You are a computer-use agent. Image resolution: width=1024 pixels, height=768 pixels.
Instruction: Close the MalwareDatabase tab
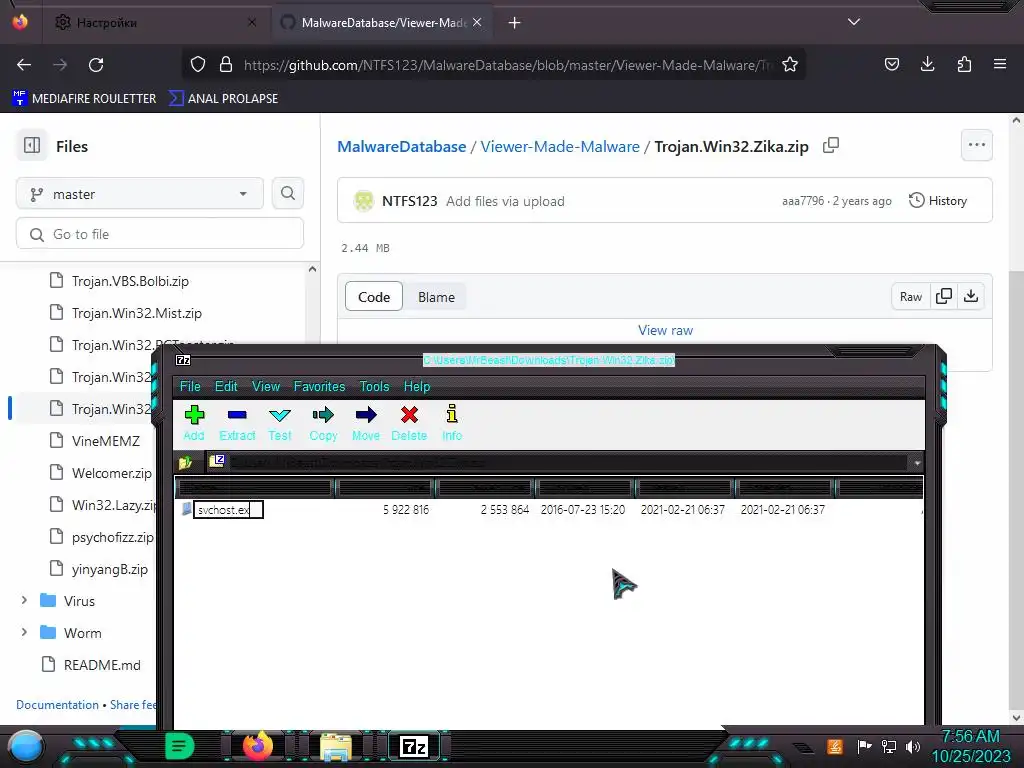tap(477, 22)
